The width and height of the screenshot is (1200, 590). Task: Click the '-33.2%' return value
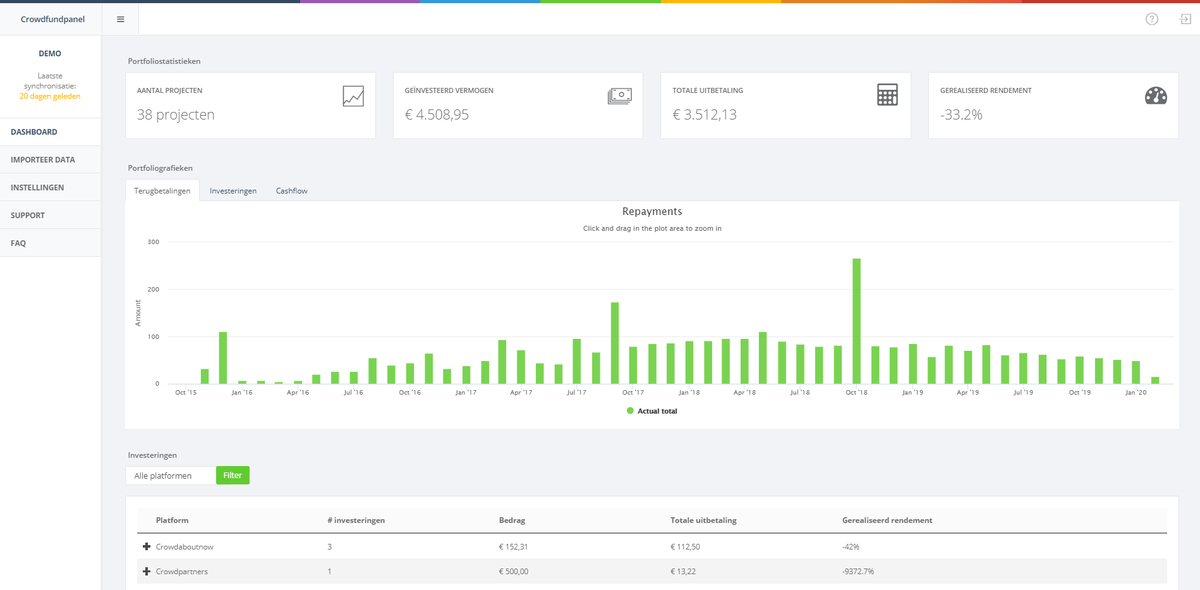(x=961, y=115)
